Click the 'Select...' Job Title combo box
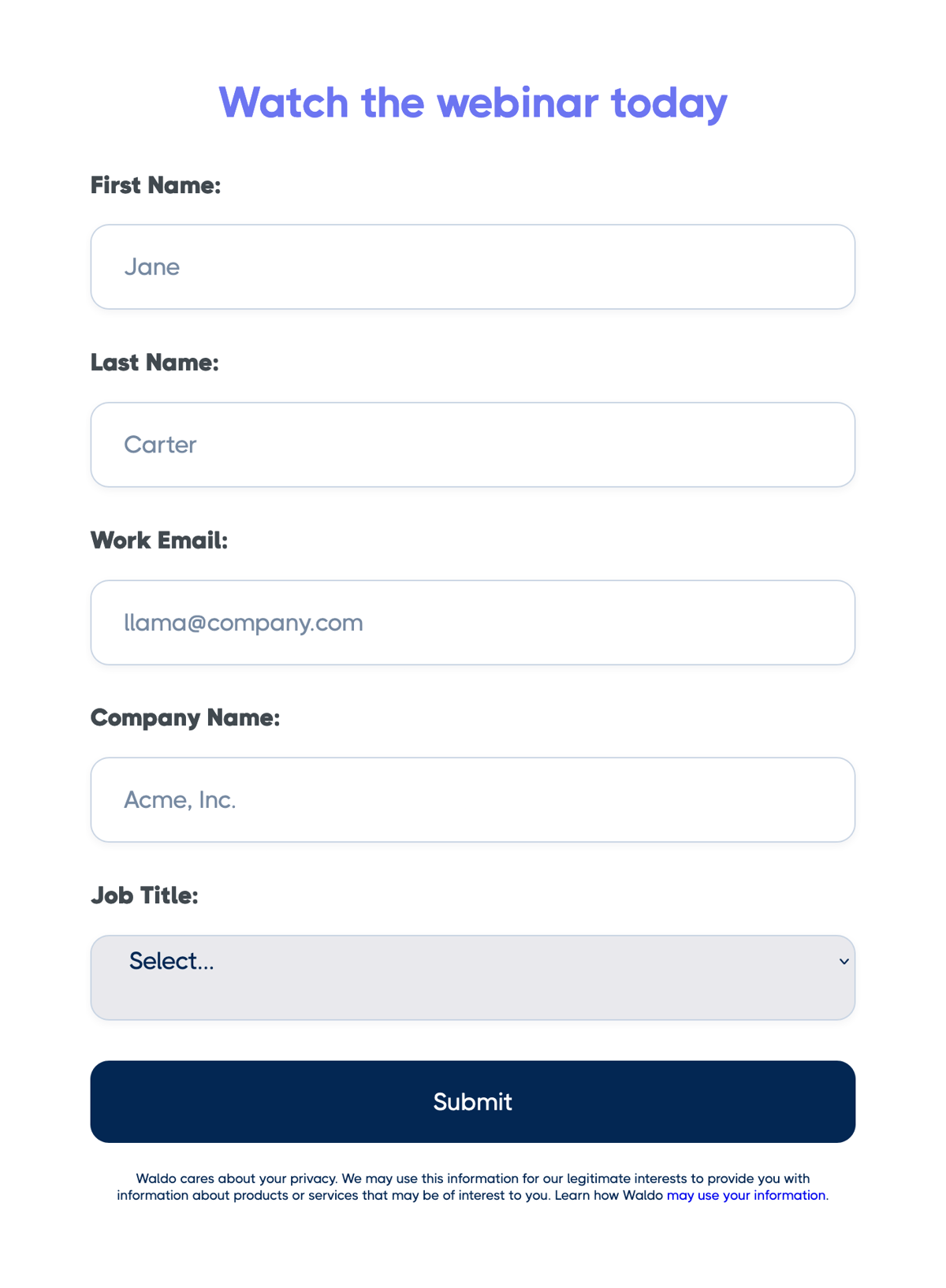 coord(473,977)
